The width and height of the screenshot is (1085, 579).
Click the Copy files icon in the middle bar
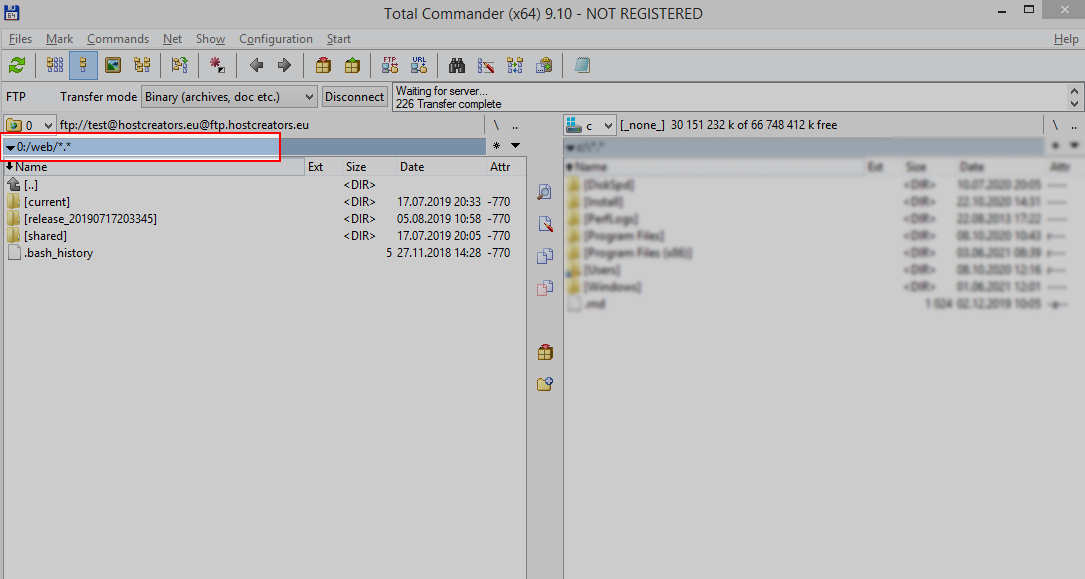[545, 256]
